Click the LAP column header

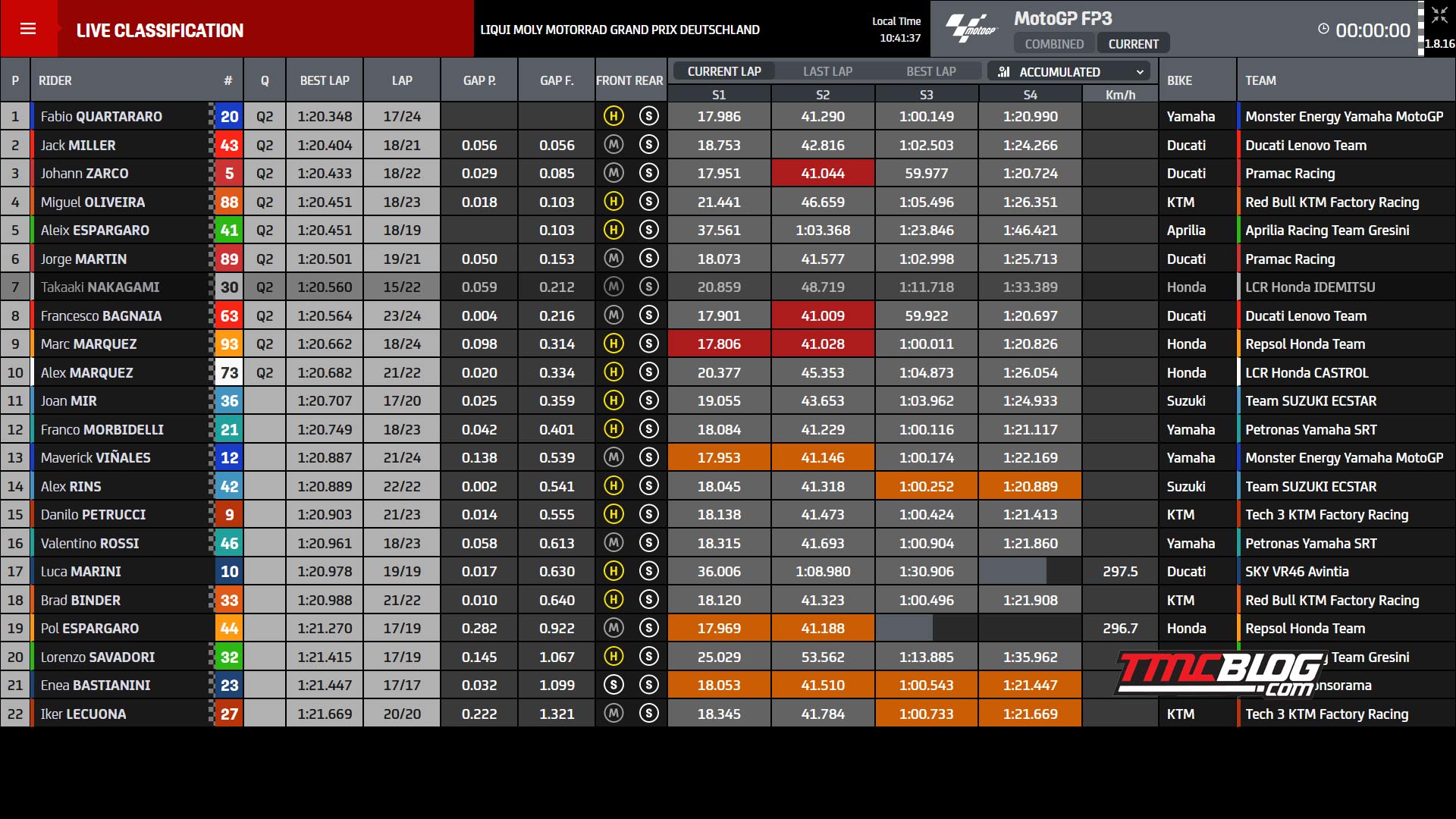(402, 80)
